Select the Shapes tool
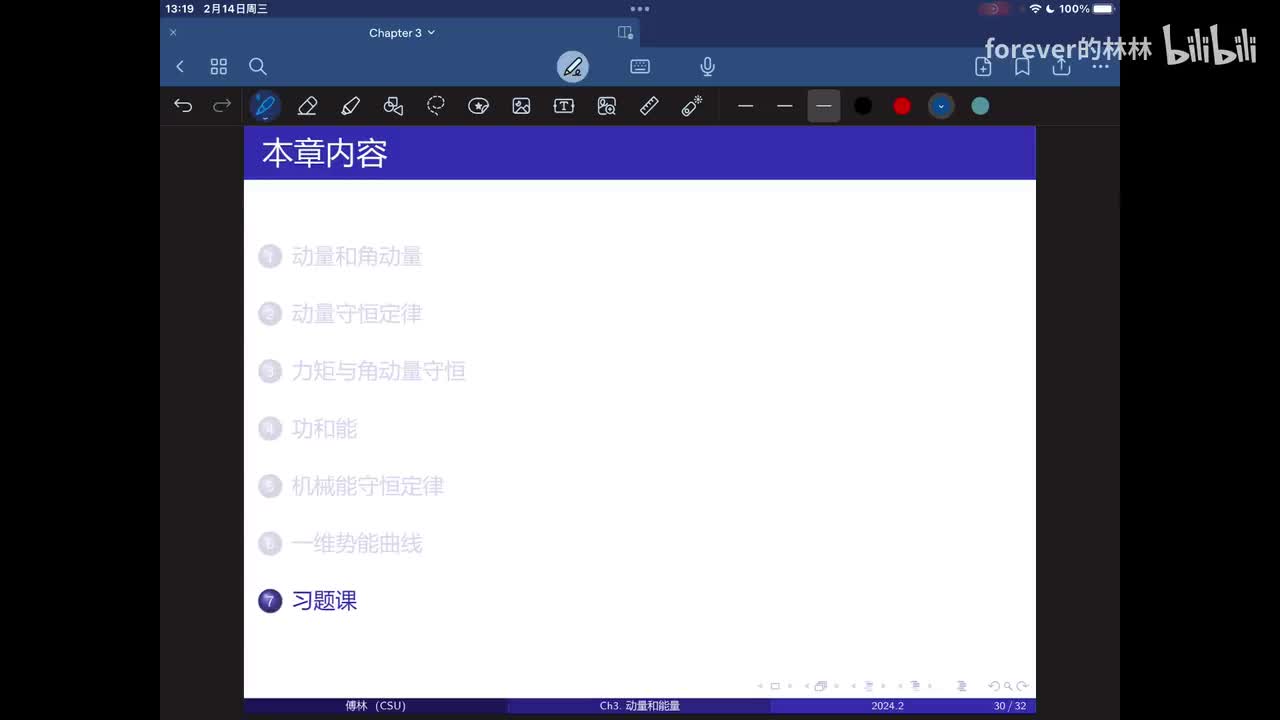 [x=393, y=106]
